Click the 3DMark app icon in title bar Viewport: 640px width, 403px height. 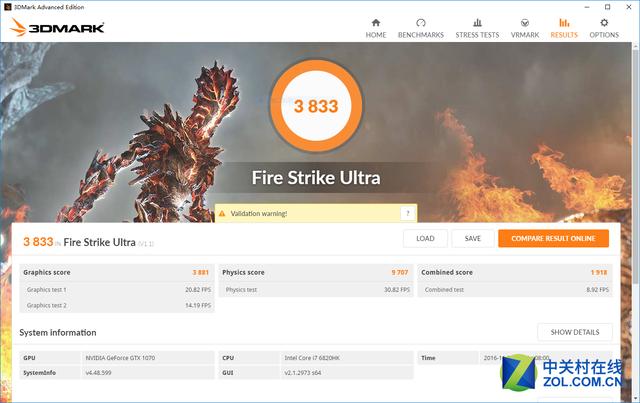click(7, 7)
